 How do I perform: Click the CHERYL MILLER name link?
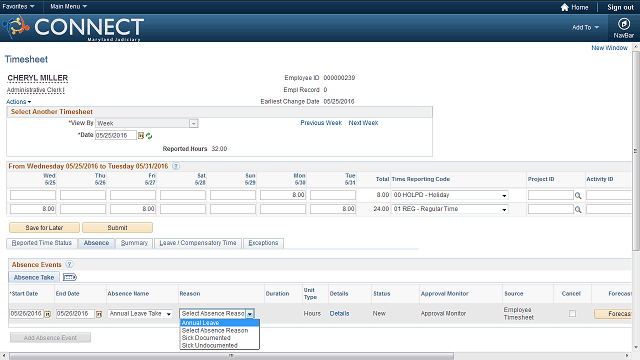click(38, 78)
